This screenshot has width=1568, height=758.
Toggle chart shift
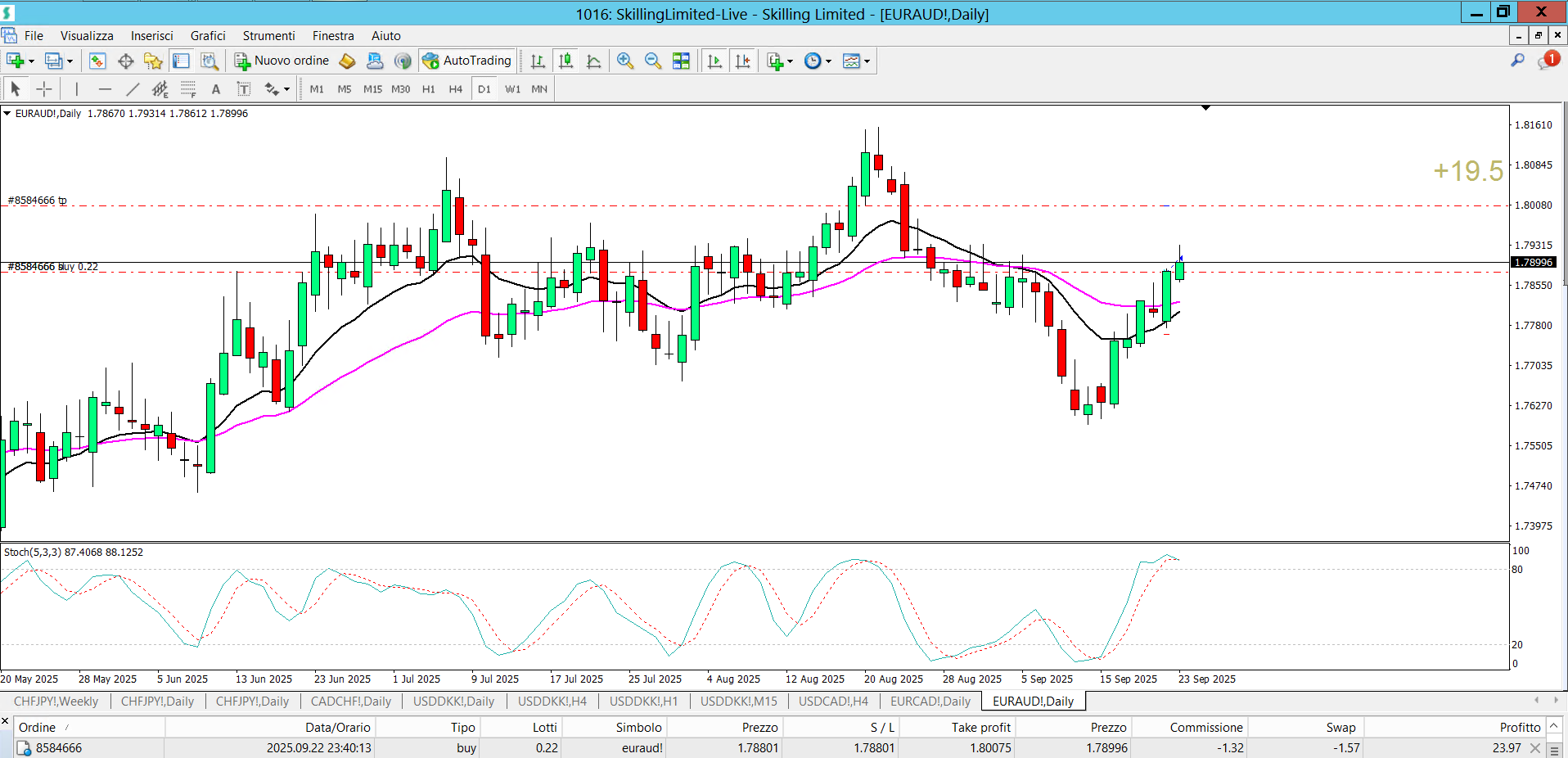742,61
